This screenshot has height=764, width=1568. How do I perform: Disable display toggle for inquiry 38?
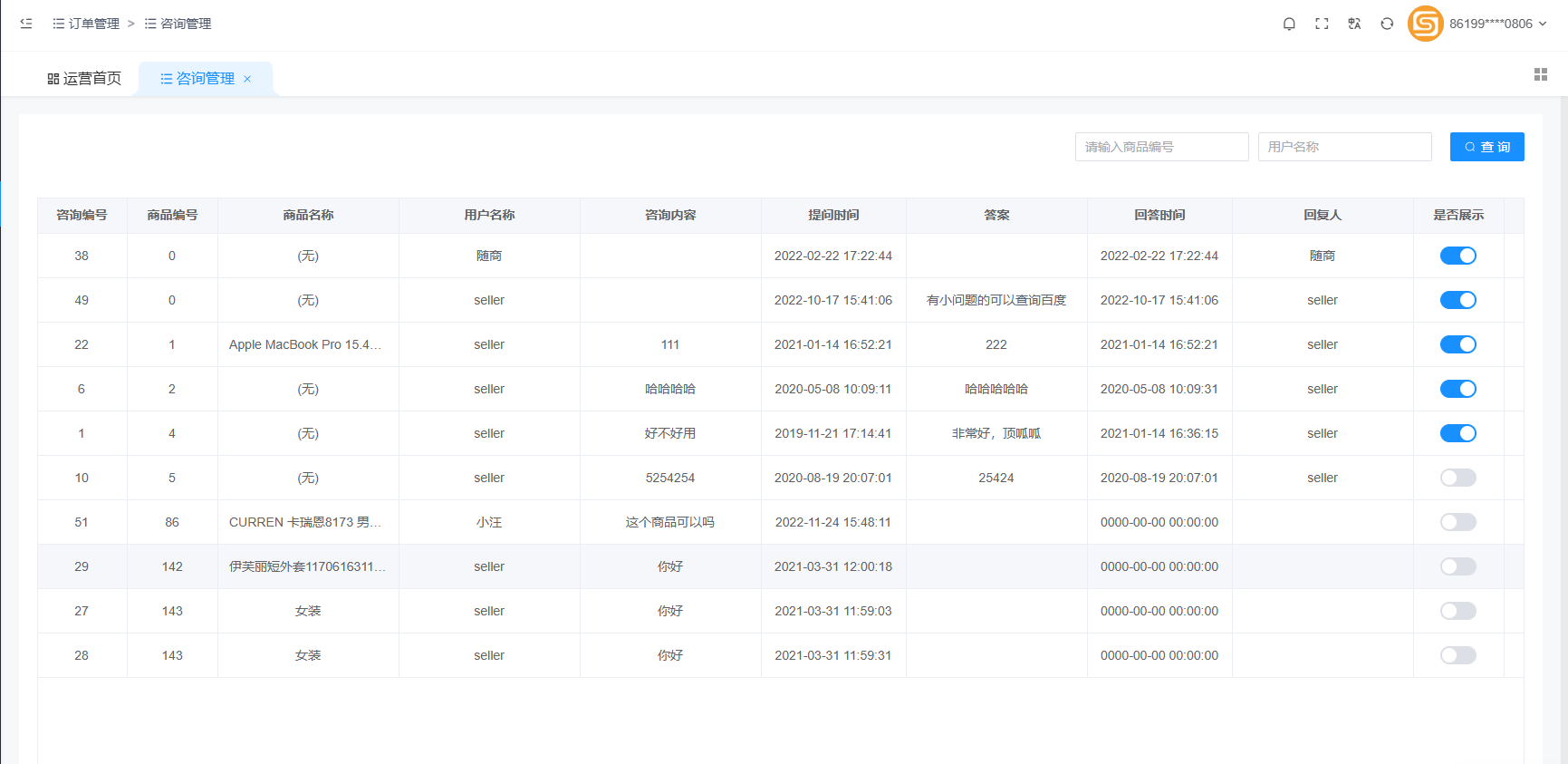[1457, 256]
